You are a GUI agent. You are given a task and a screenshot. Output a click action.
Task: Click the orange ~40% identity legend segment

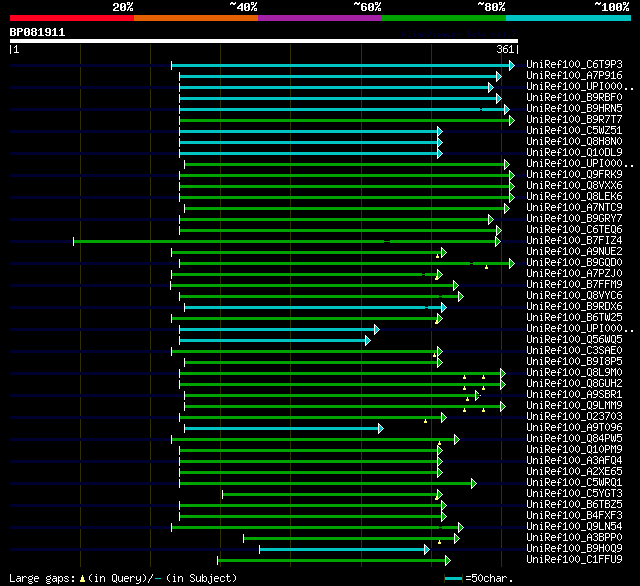click(x=196, y=18)
